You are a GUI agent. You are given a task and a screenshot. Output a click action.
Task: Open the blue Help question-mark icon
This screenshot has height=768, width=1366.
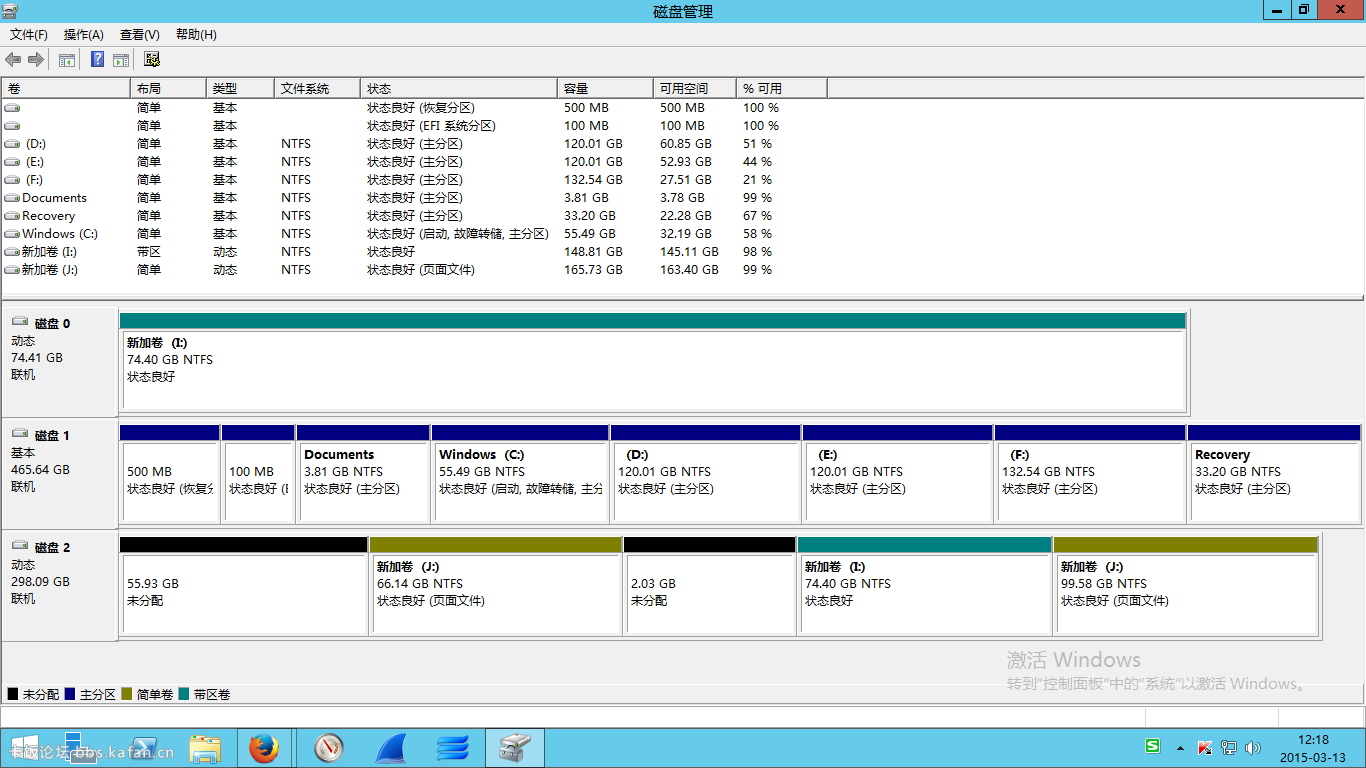[98, 60]
